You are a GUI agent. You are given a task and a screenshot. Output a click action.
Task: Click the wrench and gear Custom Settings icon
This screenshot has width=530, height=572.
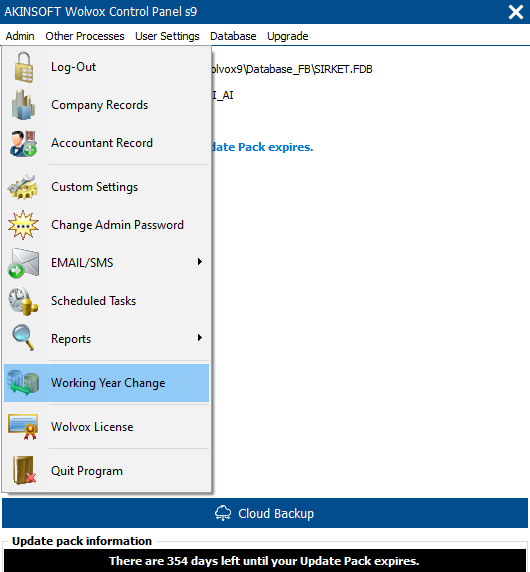(23, 187)
